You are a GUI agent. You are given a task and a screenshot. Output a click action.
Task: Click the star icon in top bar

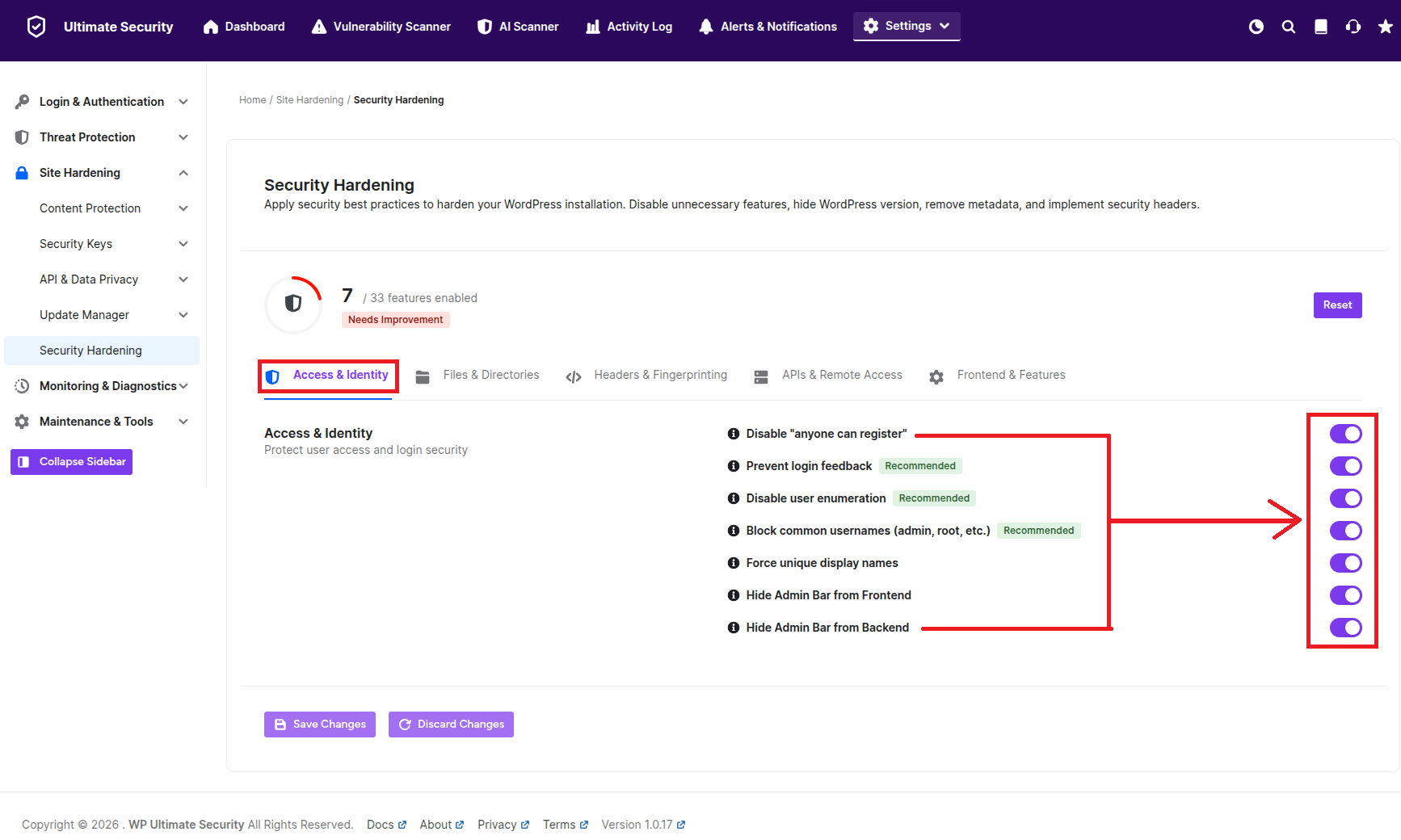tap(1386, 27)
